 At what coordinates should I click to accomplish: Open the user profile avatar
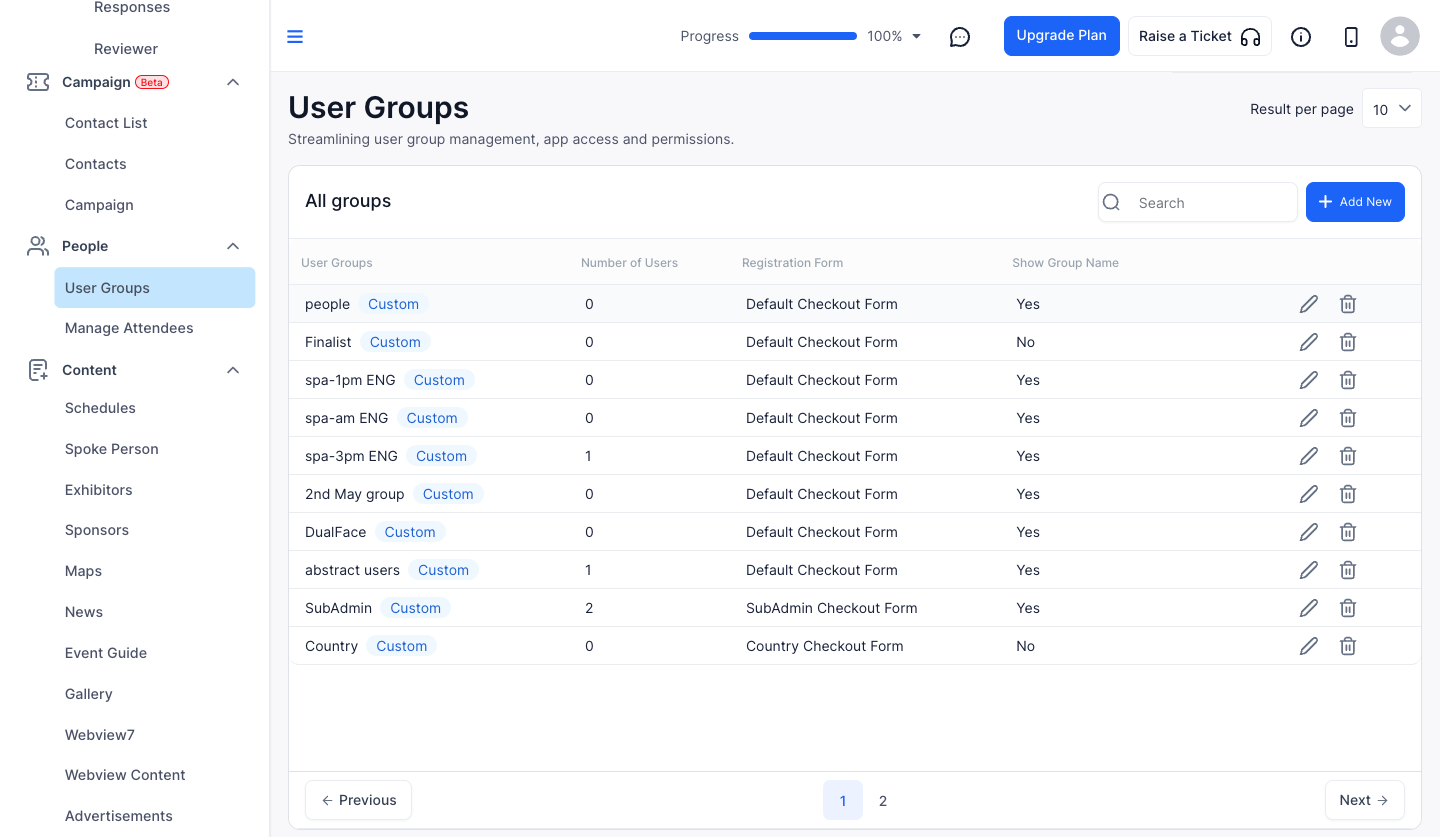1400,36
